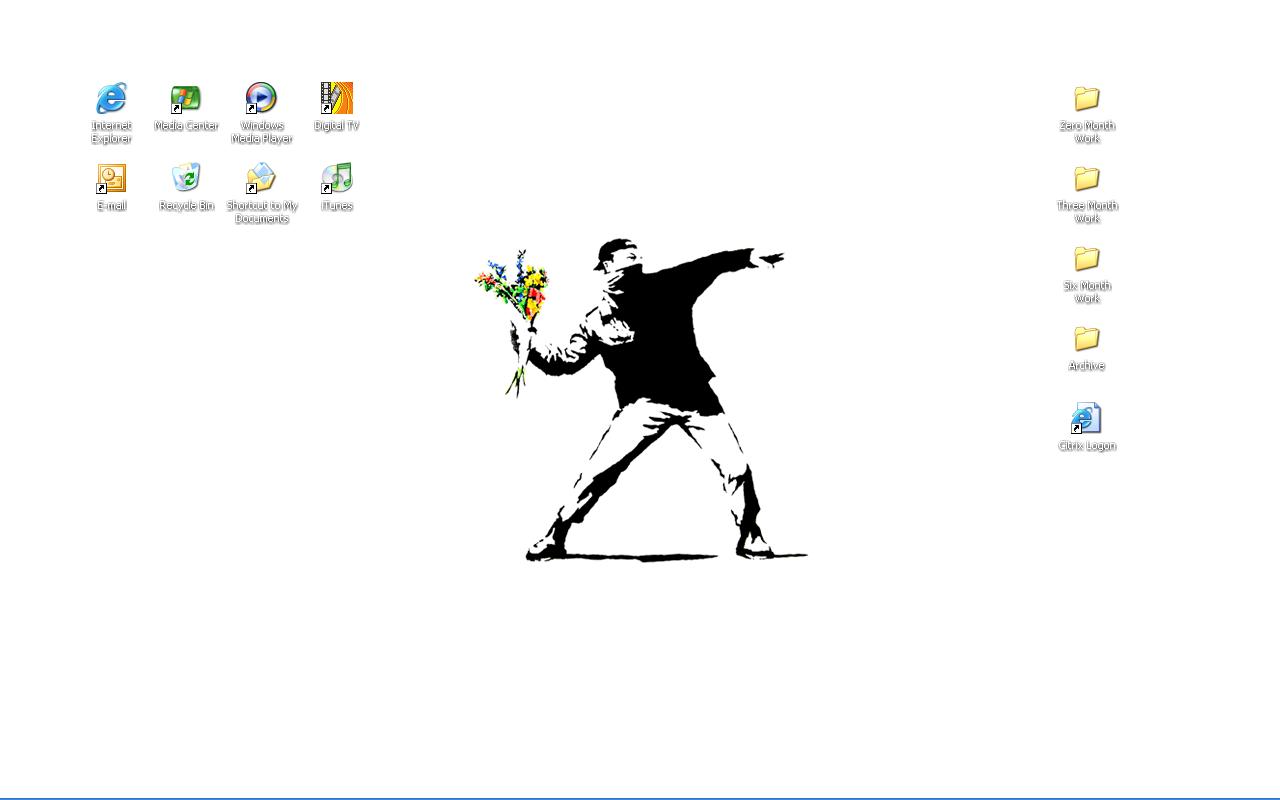Launch the Digital TV shortcut
The height and width of the screenshot is (800, 1280).
pos(336,99)
